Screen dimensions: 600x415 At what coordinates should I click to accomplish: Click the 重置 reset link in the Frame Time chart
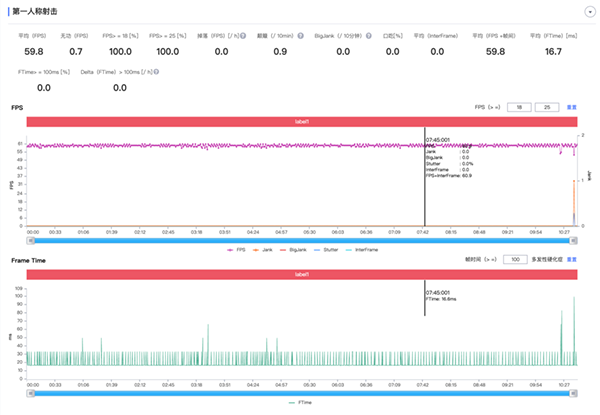572,259
